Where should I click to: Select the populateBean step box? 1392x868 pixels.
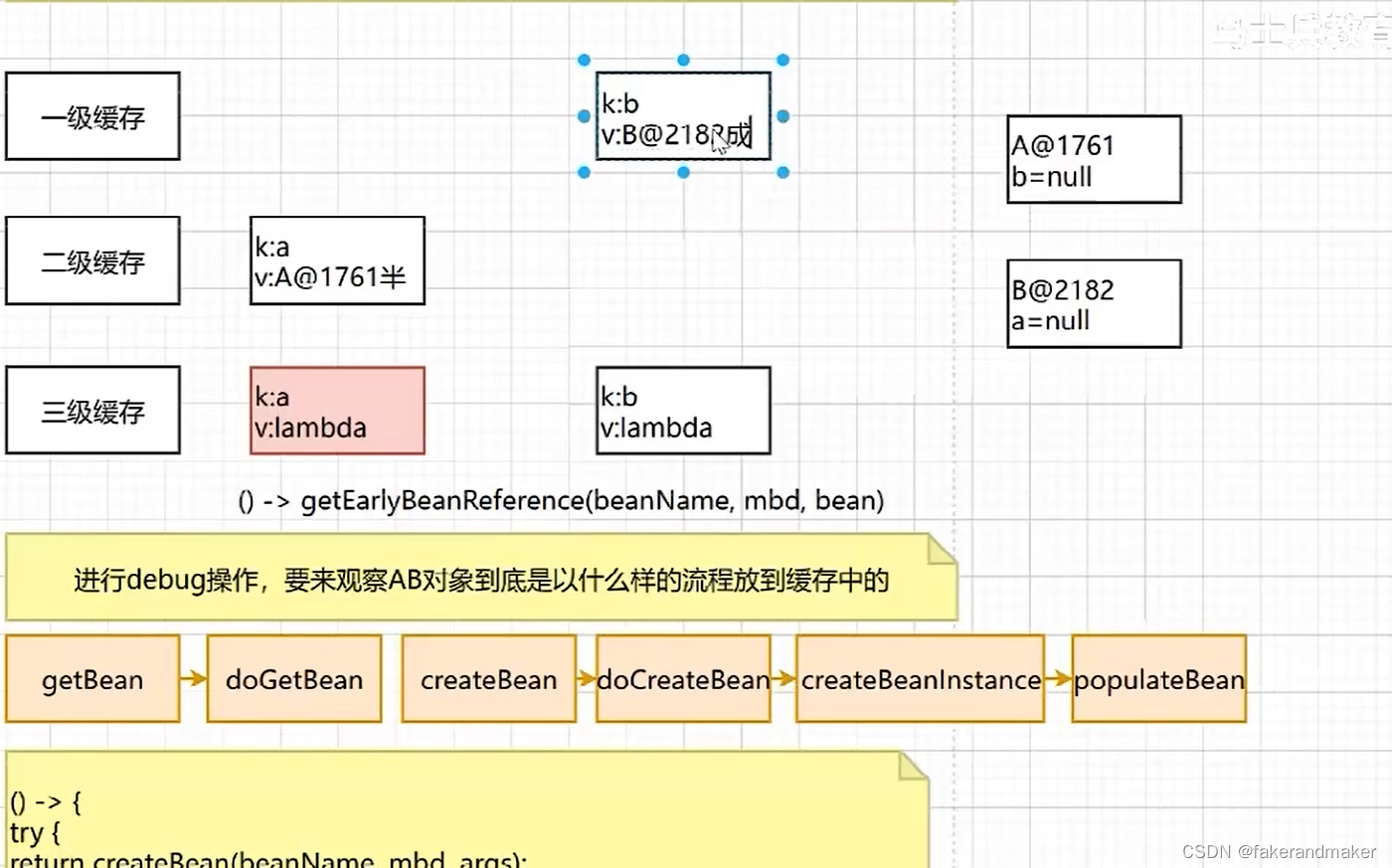(1159, 679)
